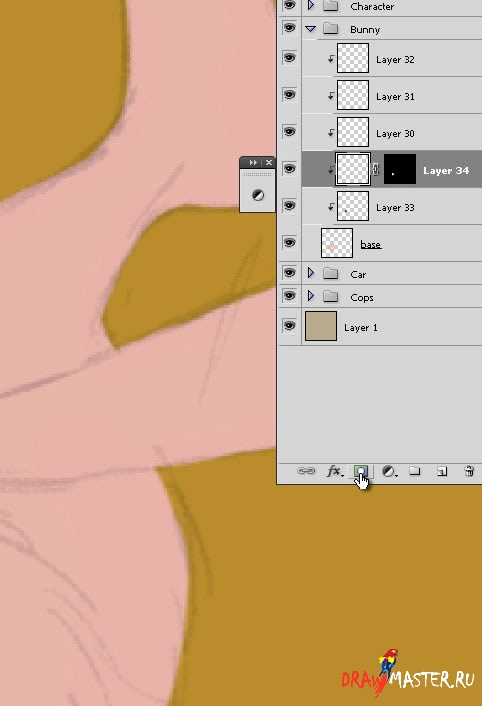This screenshot has width=482, height=706.
Task: Open the layer style fx menu
Action: pos(334,471)
